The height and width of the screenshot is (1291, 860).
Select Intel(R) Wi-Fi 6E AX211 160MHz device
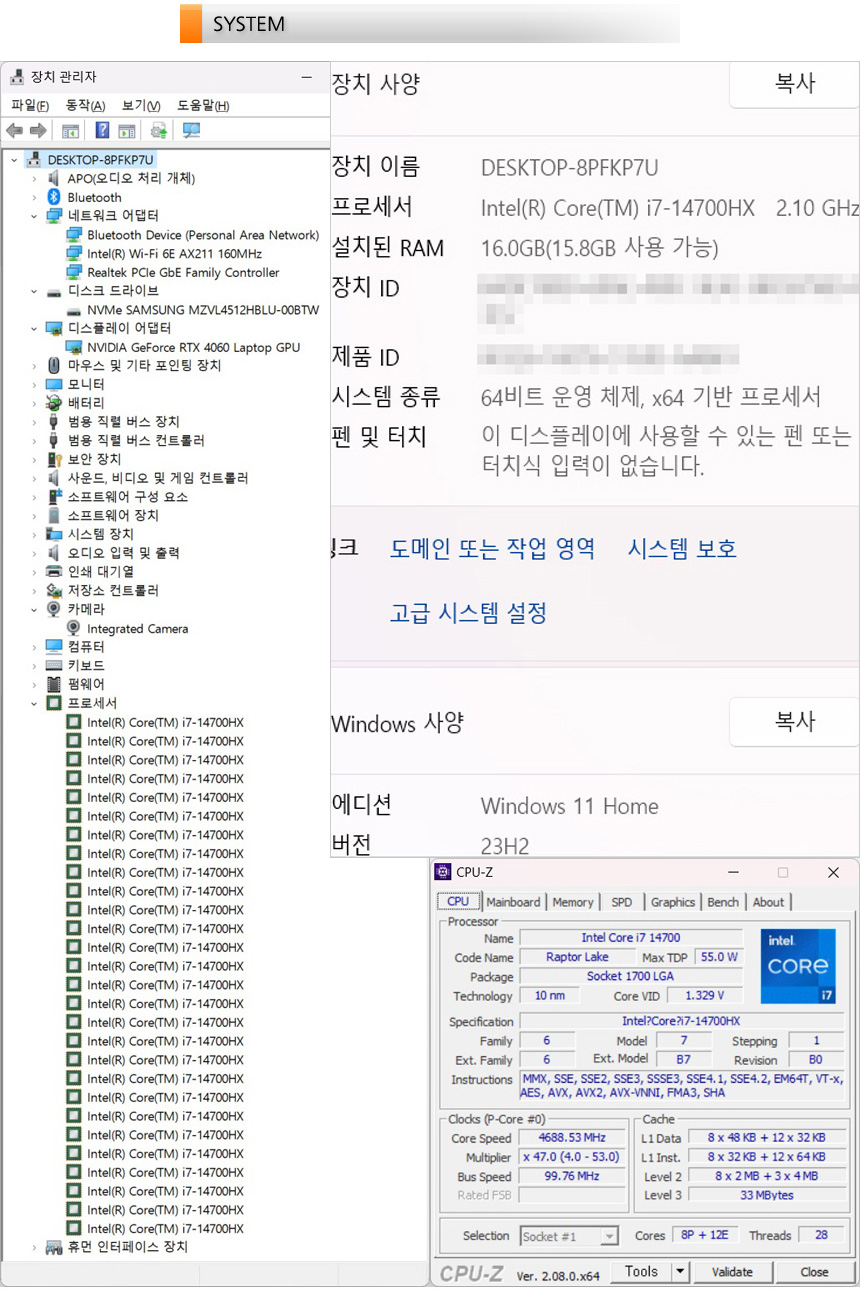point(174,253)
